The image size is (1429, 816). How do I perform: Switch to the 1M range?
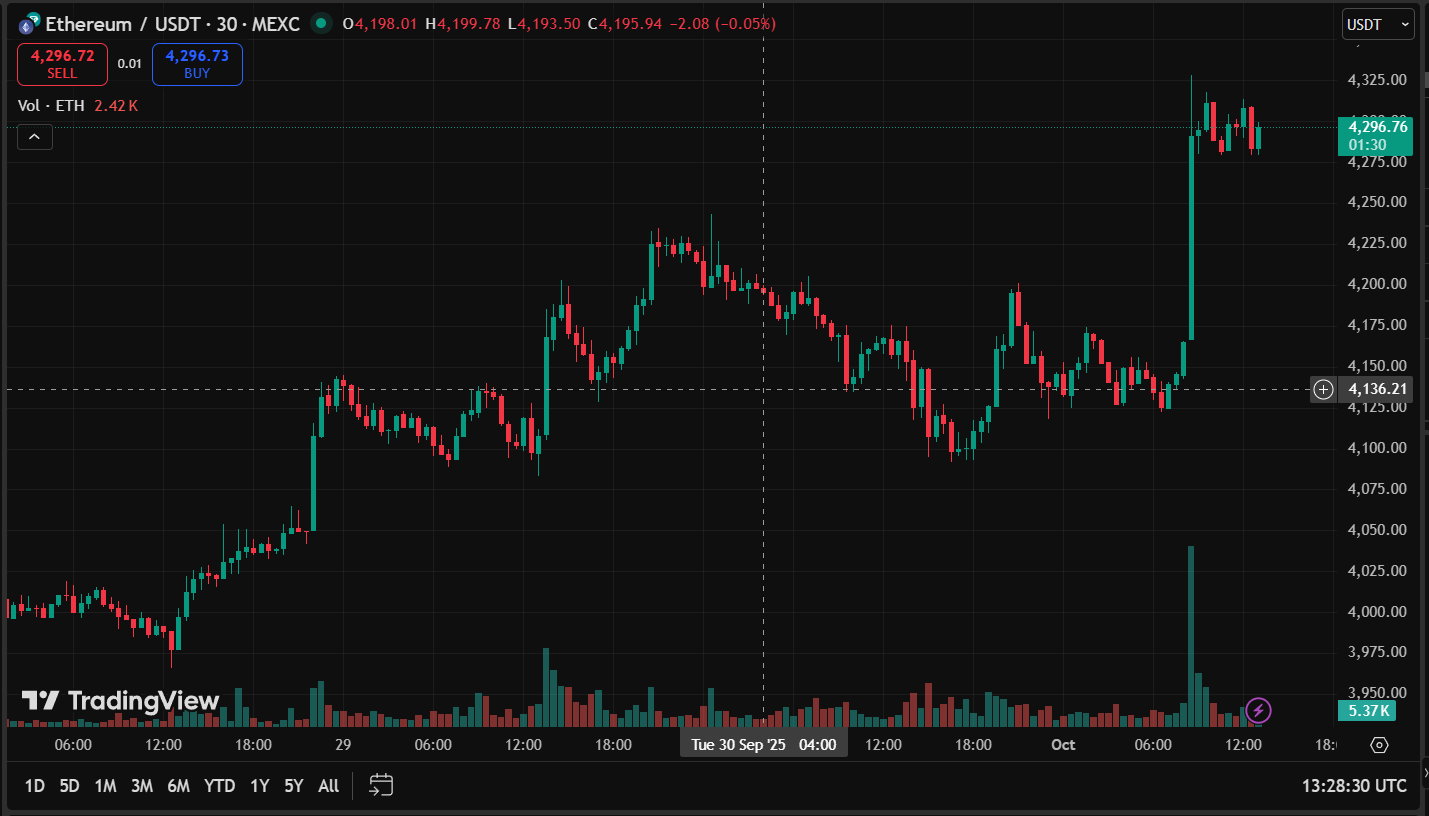tap(105, 786)
